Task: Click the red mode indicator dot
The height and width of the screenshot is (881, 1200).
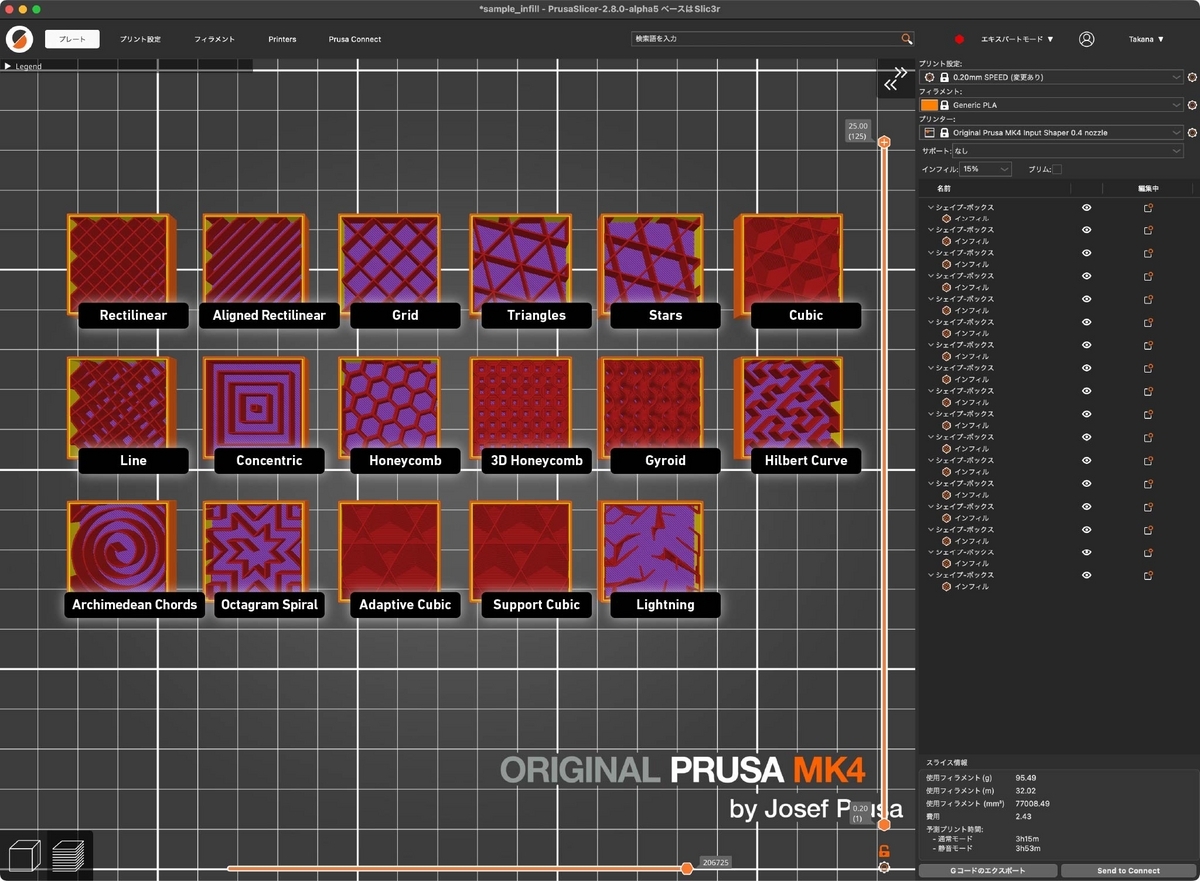Action: 959,39
